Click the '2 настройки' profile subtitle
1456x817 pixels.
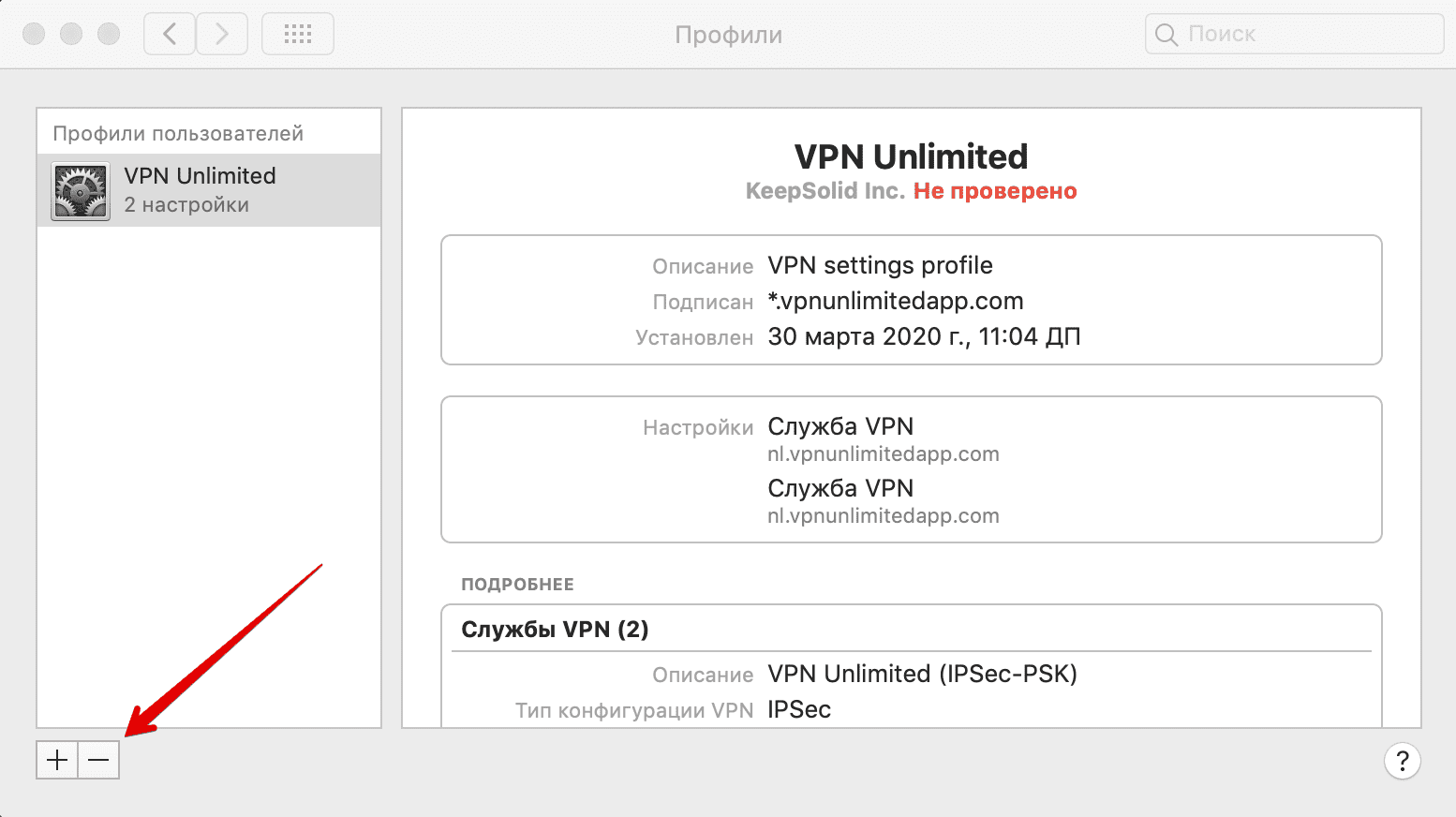[x=186, y=205]
